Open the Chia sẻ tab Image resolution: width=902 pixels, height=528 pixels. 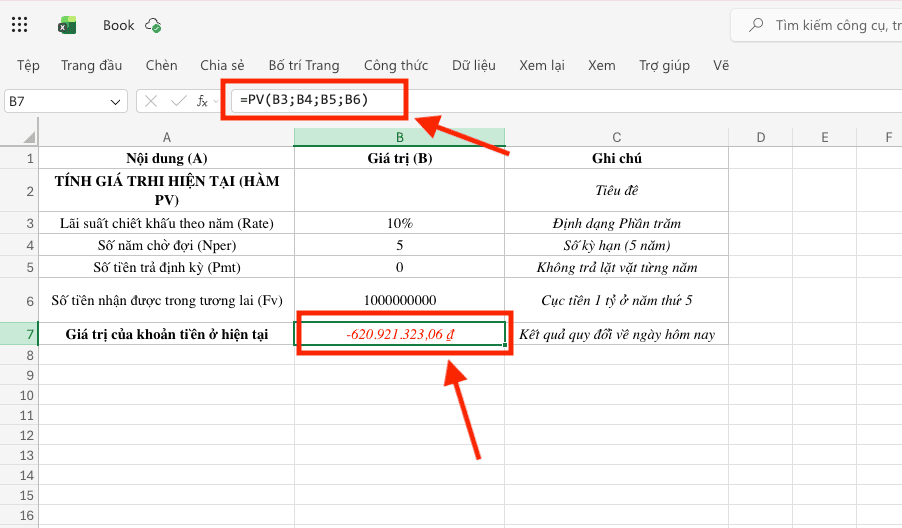pos(222,66)
